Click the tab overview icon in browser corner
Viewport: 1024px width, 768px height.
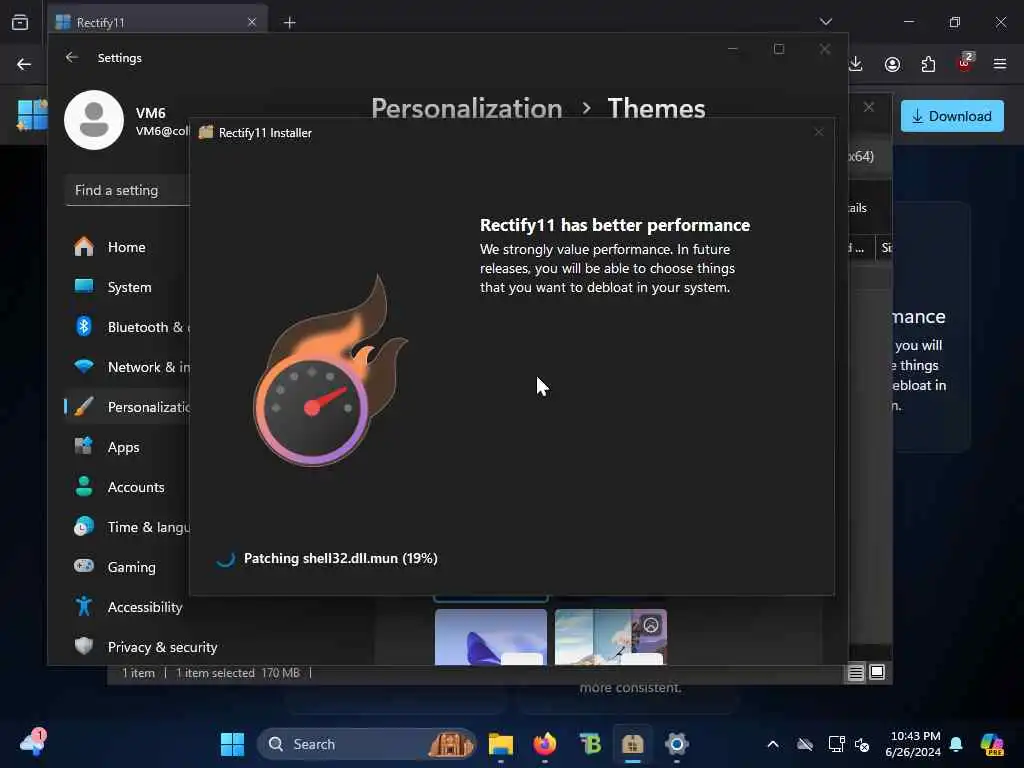coord(20,22)
